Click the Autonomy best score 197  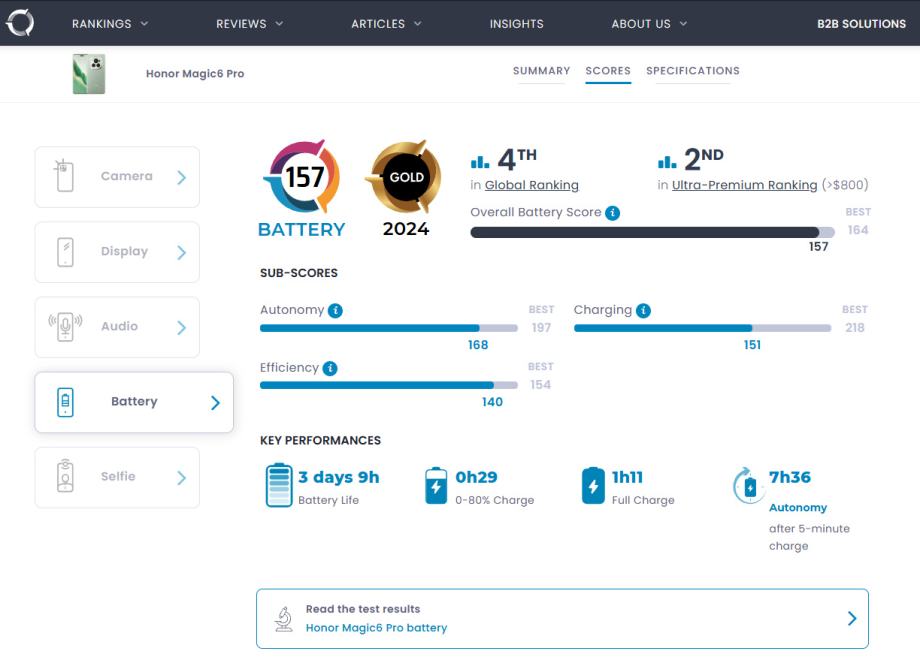tap(541, 328)
